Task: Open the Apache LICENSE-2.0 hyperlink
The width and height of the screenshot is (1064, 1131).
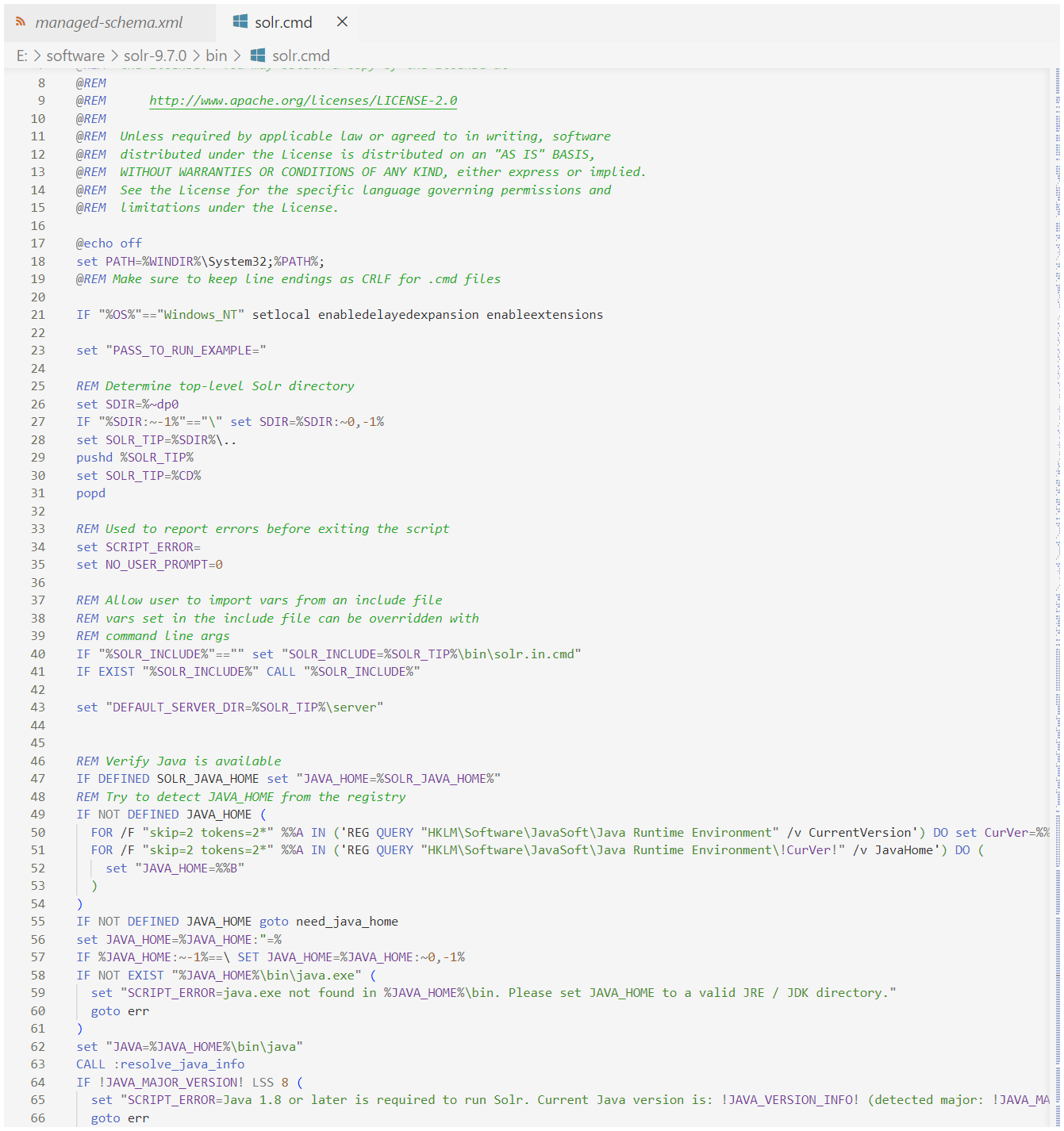Action: click(x=303, y=101)
